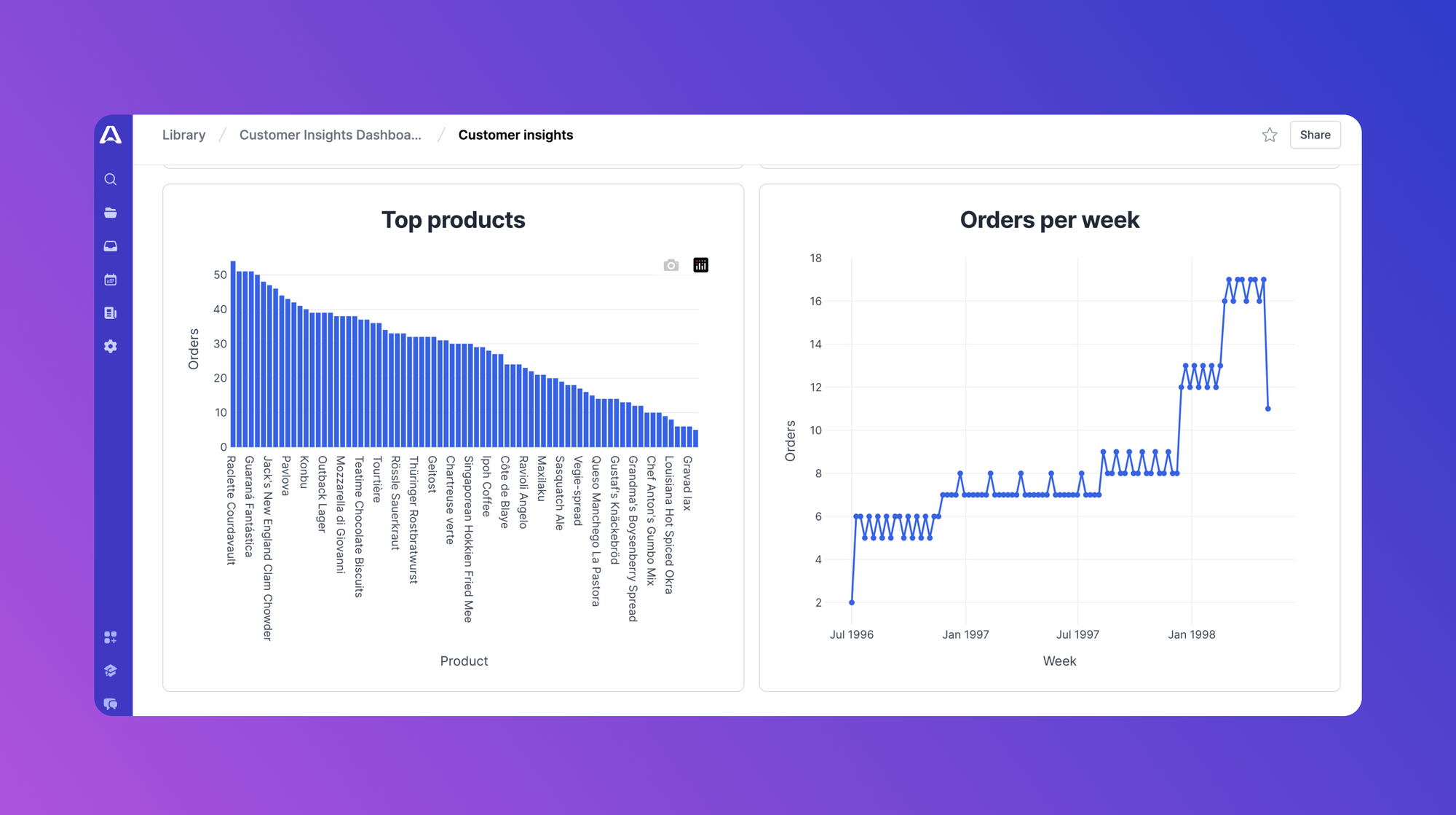Click the last data point at 11 orders
Viewport: 1456px width, 815px height.
(1268, 409)
